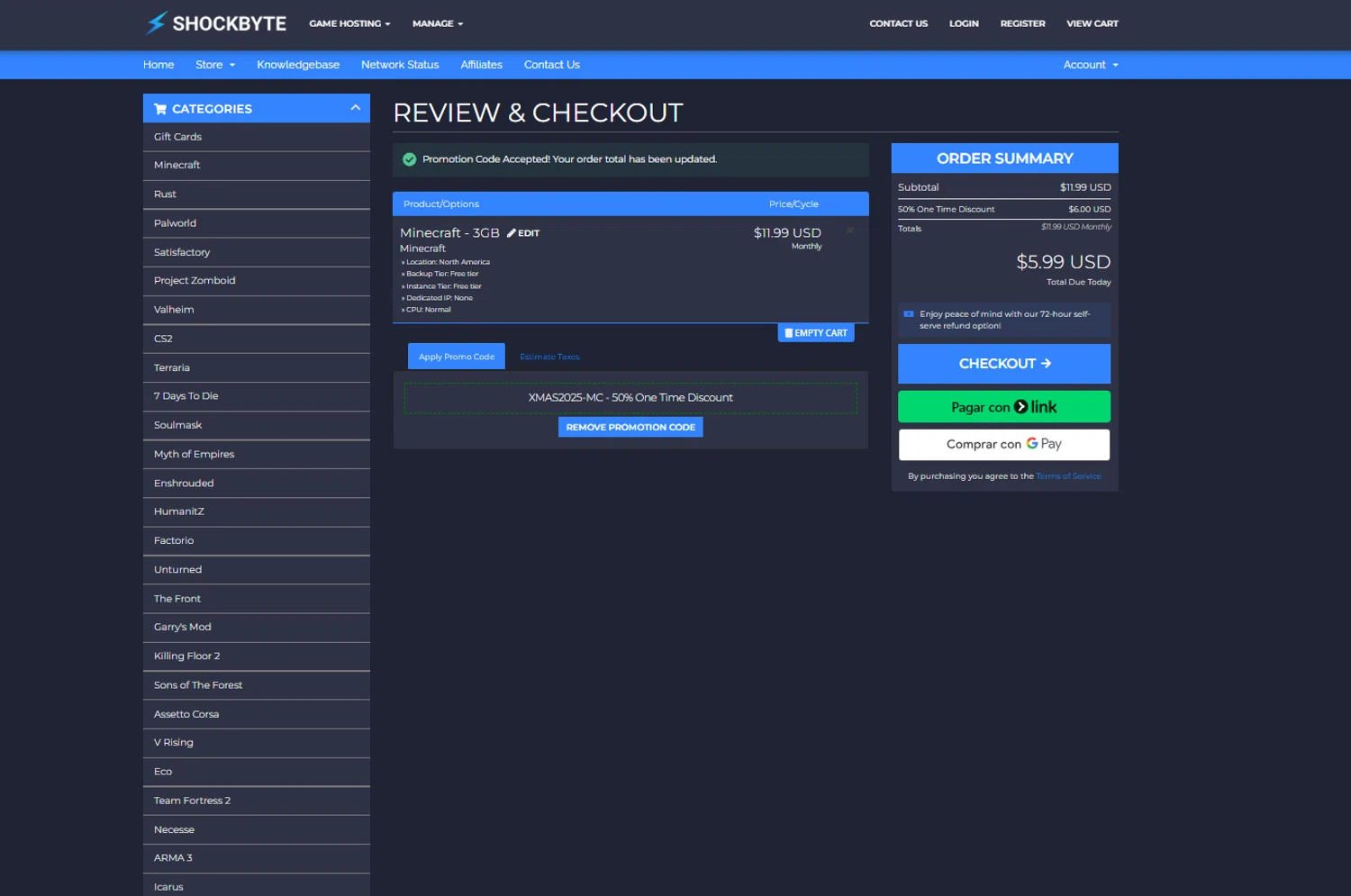1351x896 pixels.
Task: Click the refund info icon in the order summary
Action: click(x=909, y=314)
